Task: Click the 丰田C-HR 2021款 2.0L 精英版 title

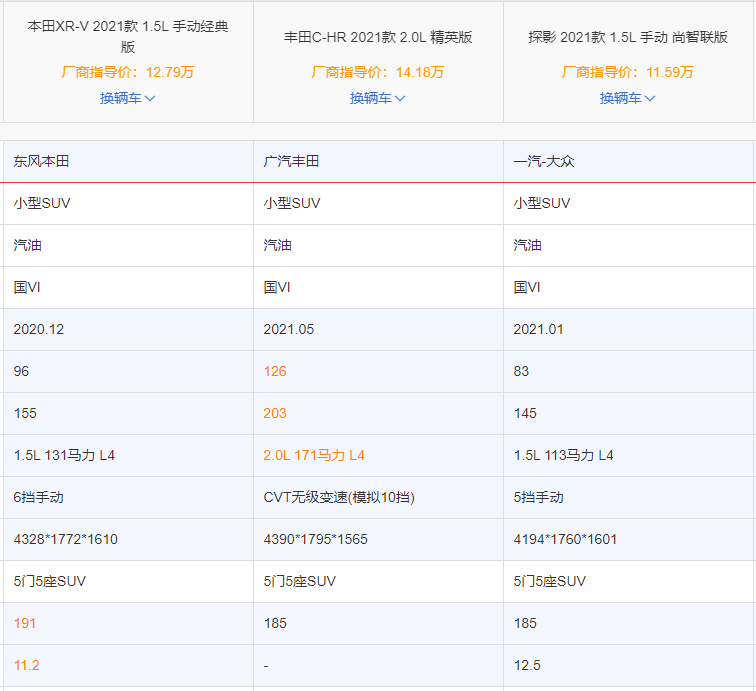Action: tap(378, 37)
